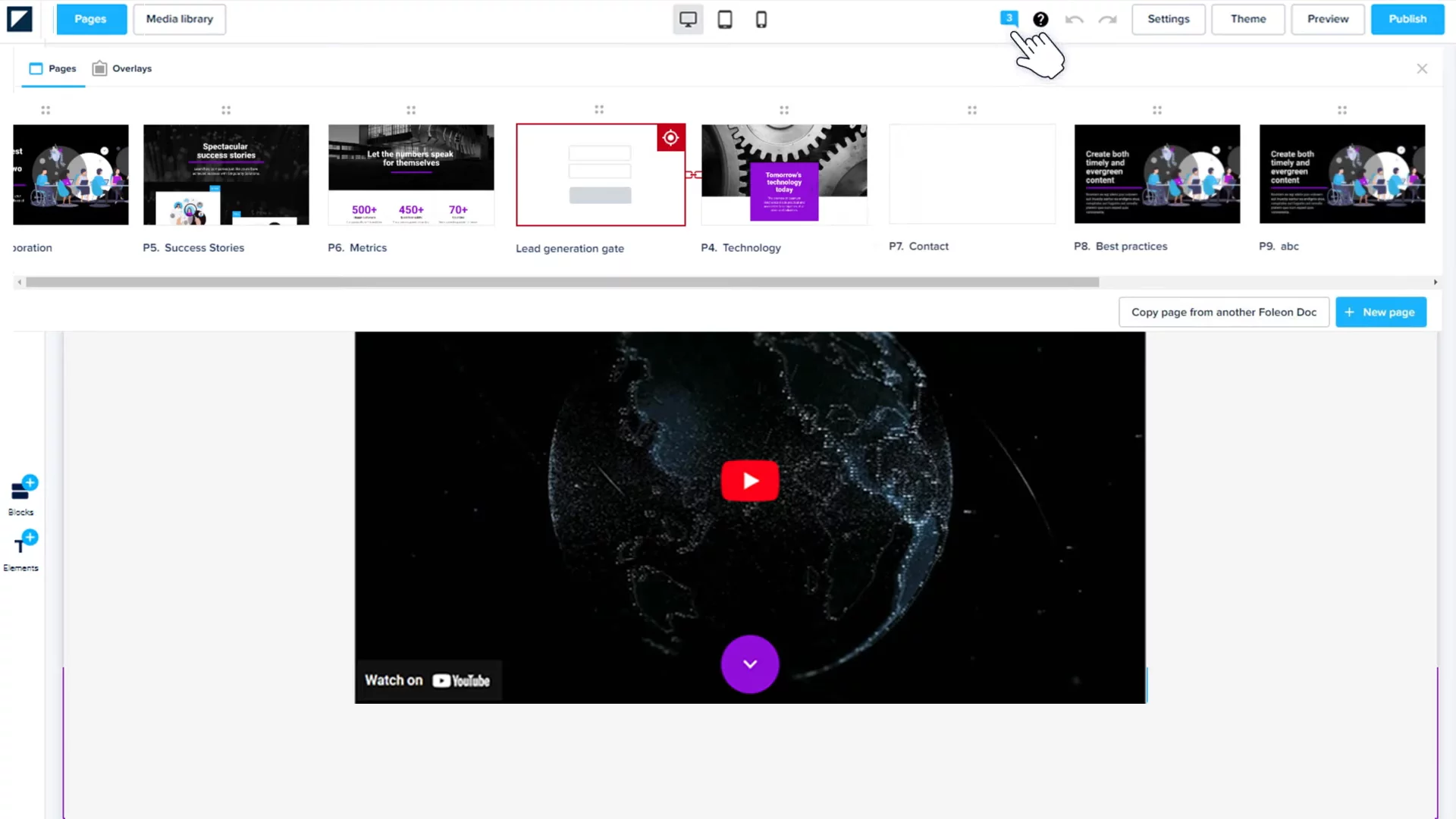Click the Foleon logo icon
This screenshot has width=1456, height=819.
[20, 19]
